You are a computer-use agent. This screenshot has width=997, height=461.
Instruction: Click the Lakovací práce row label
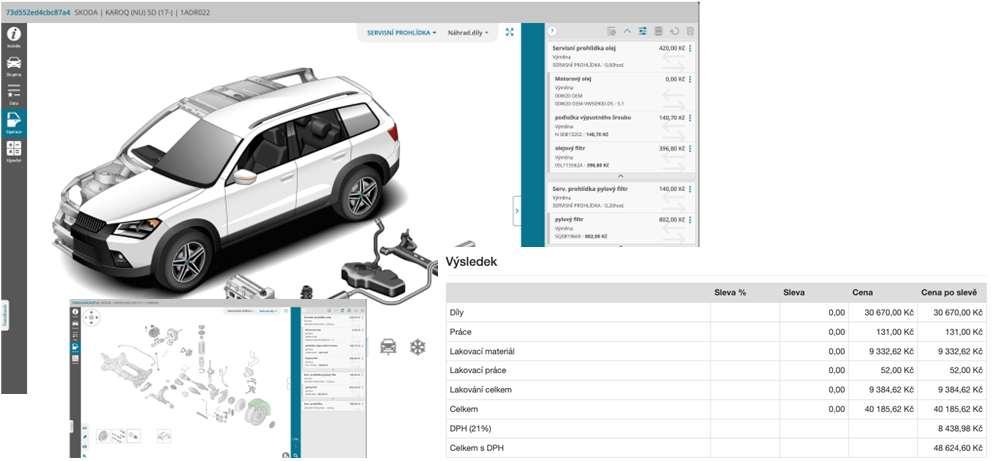pyautogui.click(x=478, y=370)
